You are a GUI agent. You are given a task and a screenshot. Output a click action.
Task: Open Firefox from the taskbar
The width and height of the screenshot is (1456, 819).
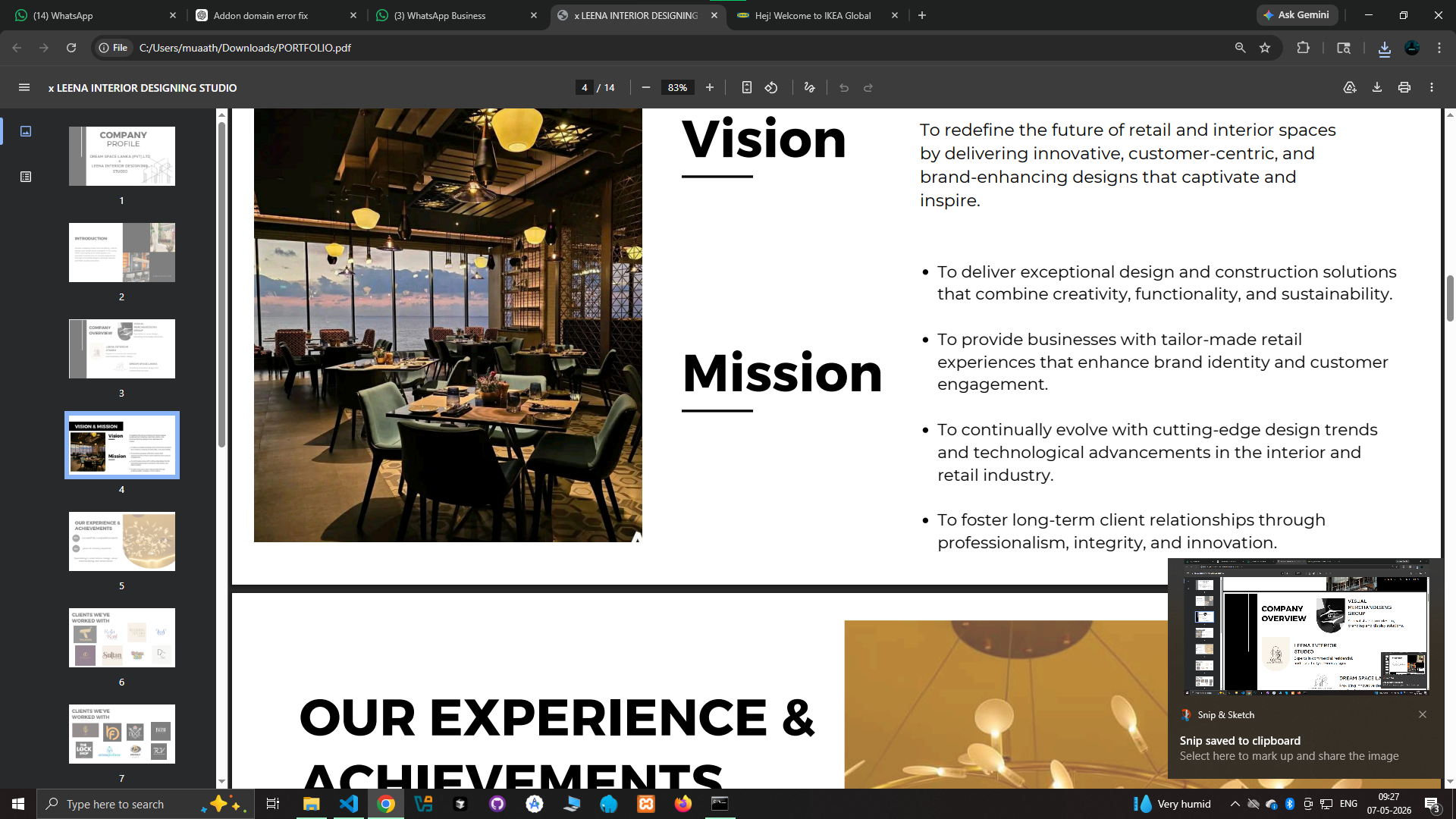tap(683, 804)
